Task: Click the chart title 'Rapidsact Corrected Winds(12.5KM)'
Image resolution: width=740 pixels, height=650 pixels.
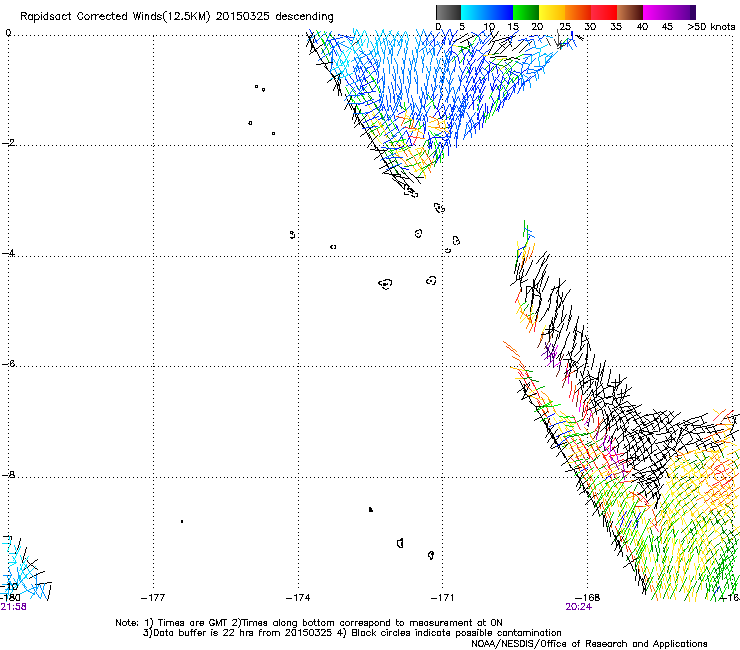Action: 115,17
